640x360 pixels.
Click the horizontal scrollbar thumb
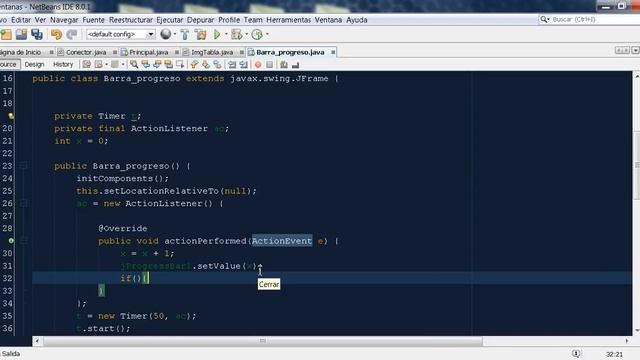263,341
